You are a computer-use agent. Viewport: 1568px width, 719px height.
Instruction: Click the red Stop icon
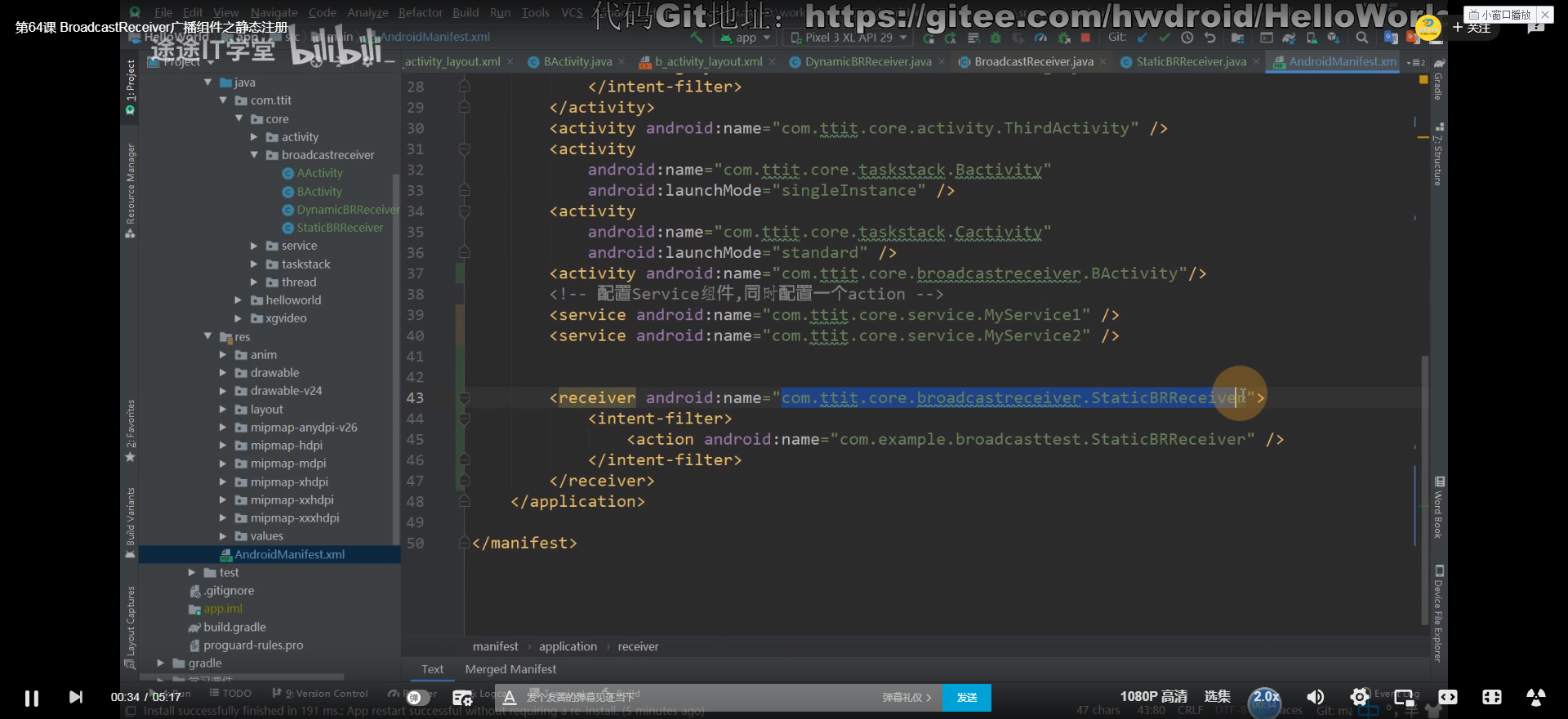click(x=1085, y=38)
